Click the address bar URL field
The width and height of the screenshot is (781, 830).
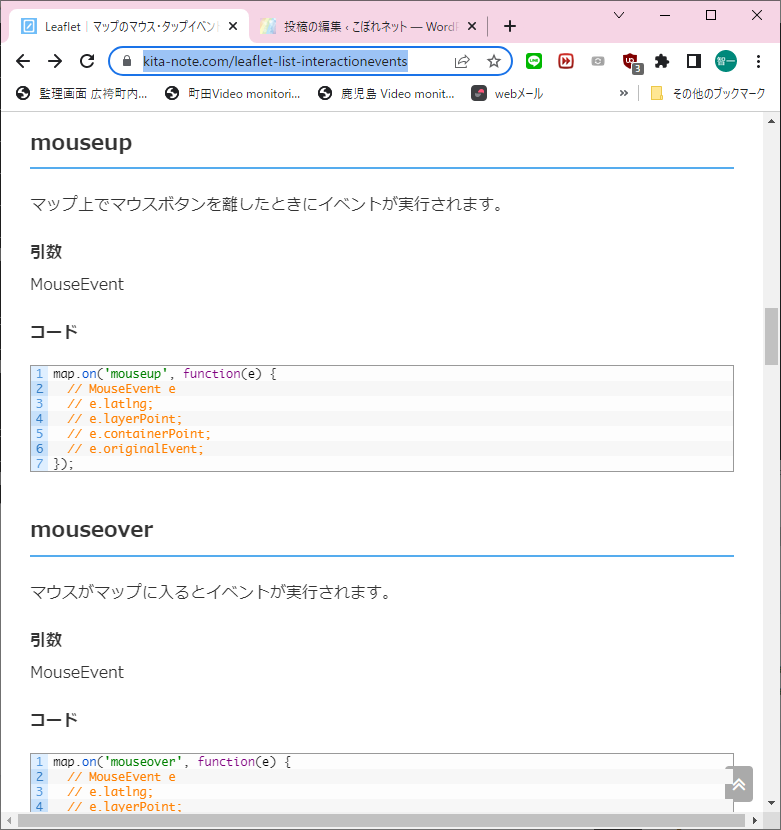click(290, 61)
